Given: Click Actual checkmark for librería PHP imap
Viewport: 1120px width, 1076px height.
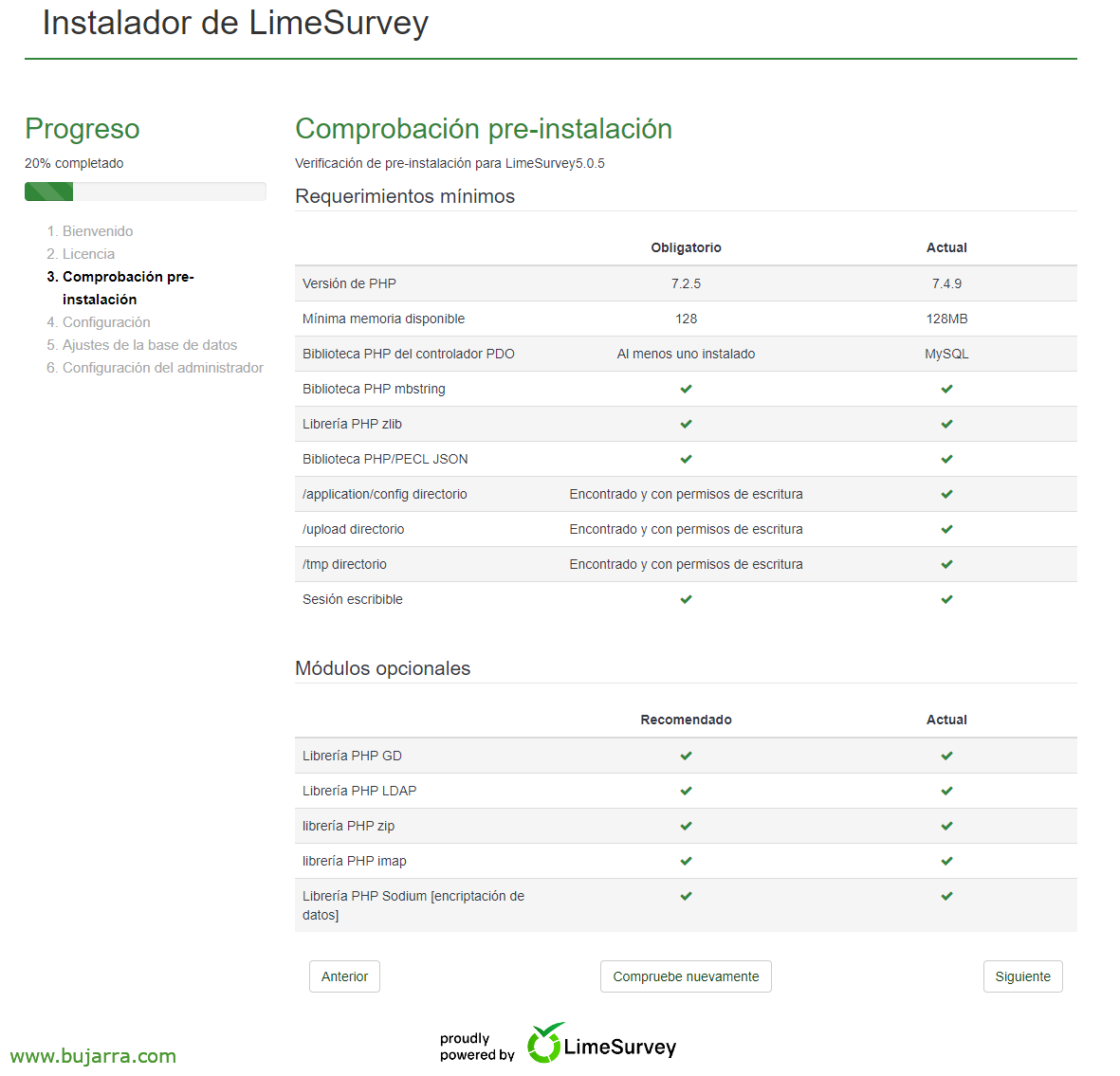Looking at the screenshot, I should (x=946, y=861).
